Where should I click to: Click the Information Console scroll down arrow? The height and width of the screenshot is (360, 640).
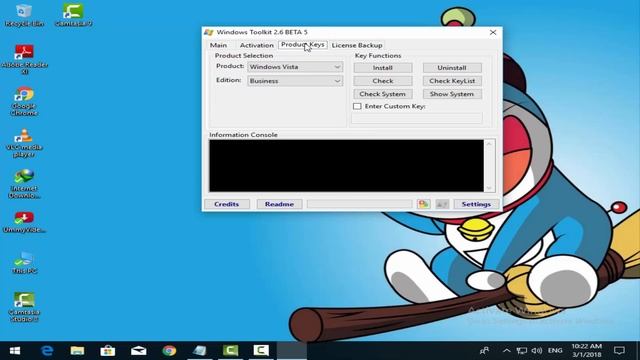coord(489,188)
